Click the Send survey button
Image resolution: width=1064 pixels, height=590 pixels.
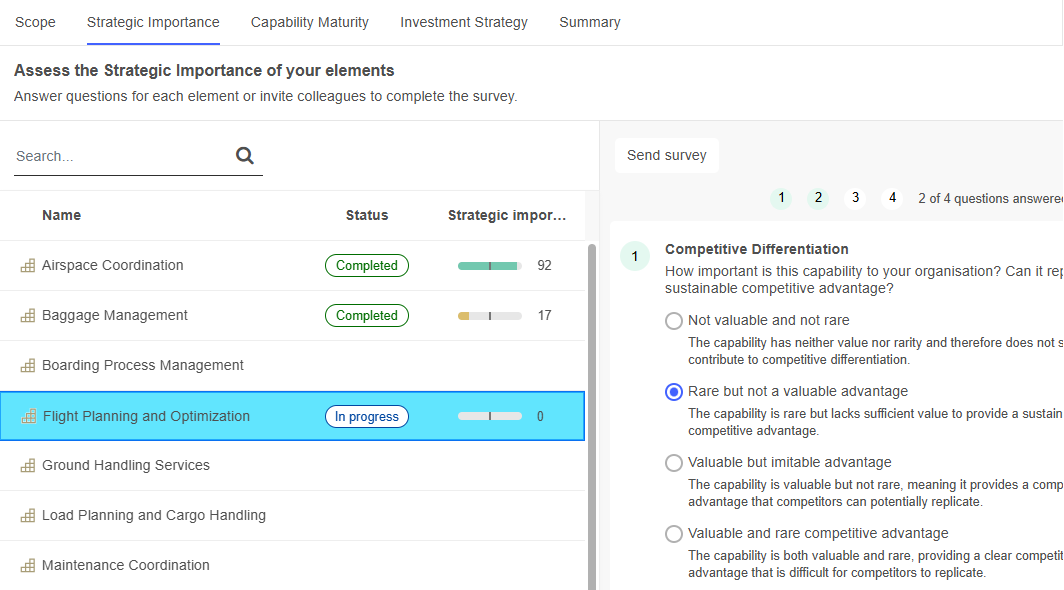point(666,155)
